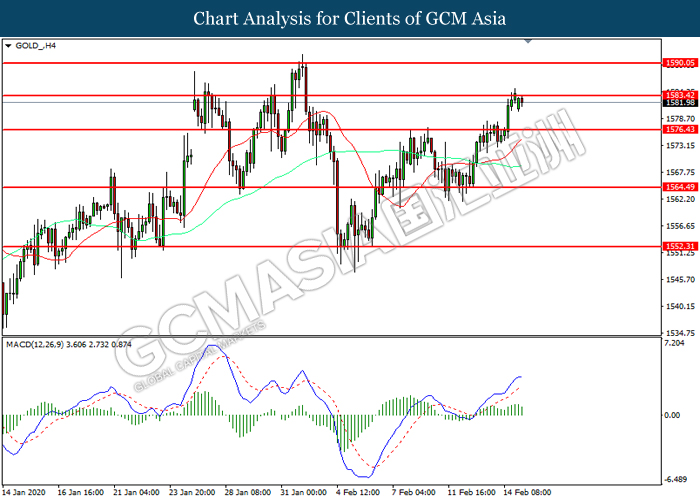Click the 1552.31 support level label

680,246
